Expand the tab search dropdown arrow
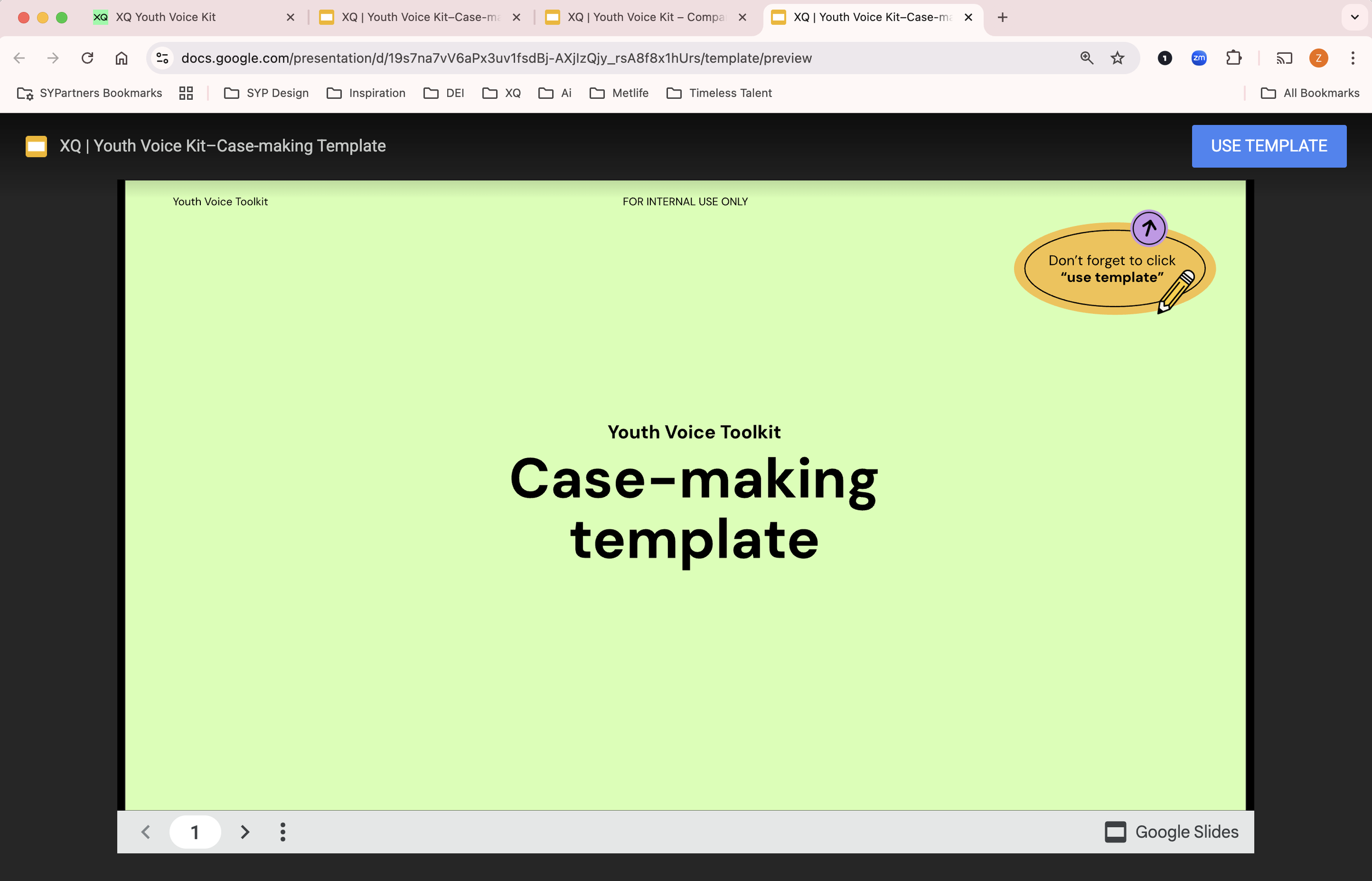The image size is (1372, 881). 1354,17
